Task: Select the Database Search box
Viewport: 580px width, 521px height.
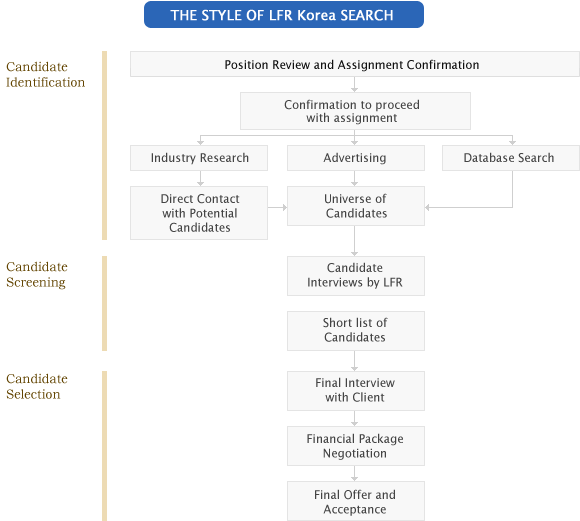Action: tap(511, 158)
